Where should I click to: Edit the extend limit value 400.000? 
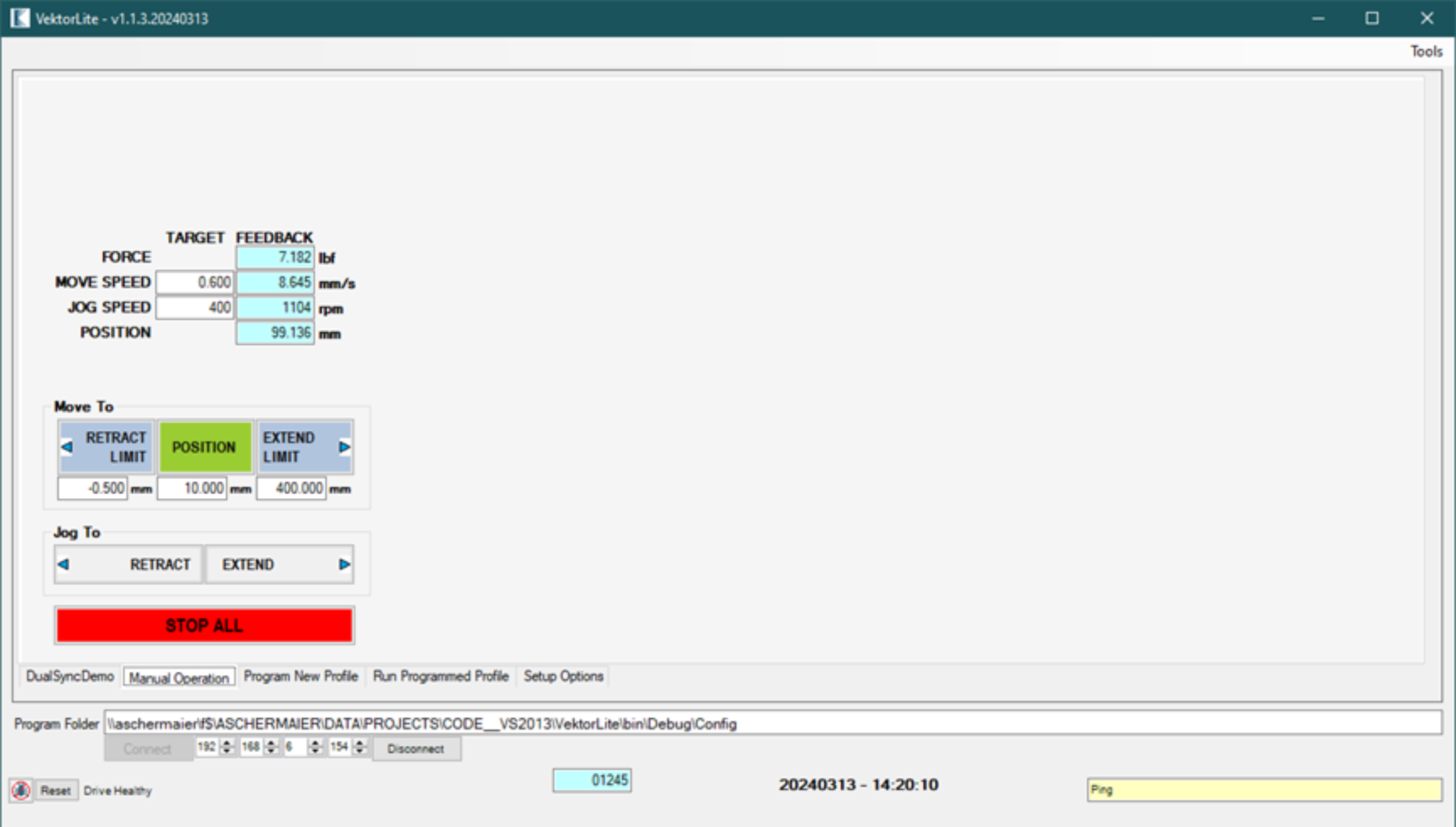(x=291, y=488)
